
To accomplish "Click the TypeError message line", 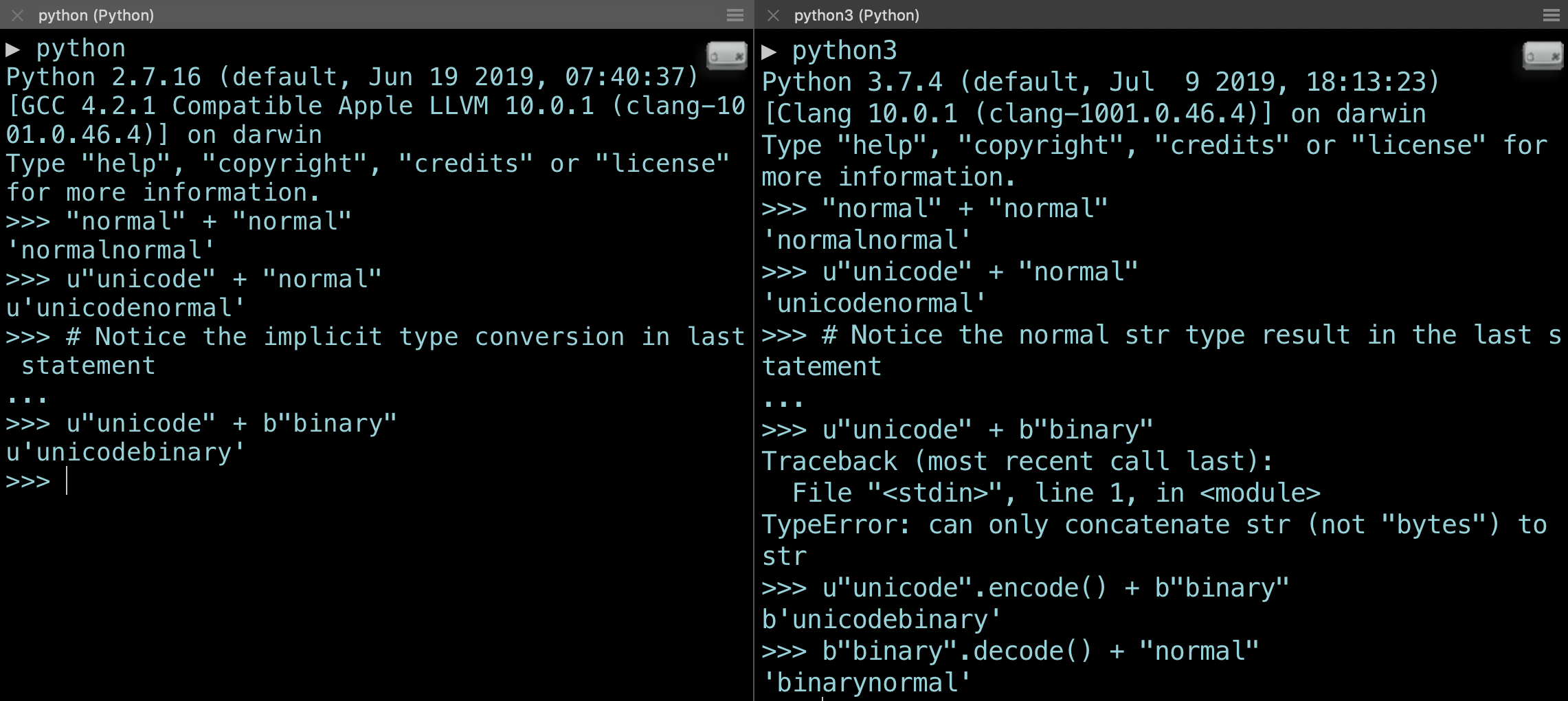I will pyautogui.click(x=1154, y=525).
